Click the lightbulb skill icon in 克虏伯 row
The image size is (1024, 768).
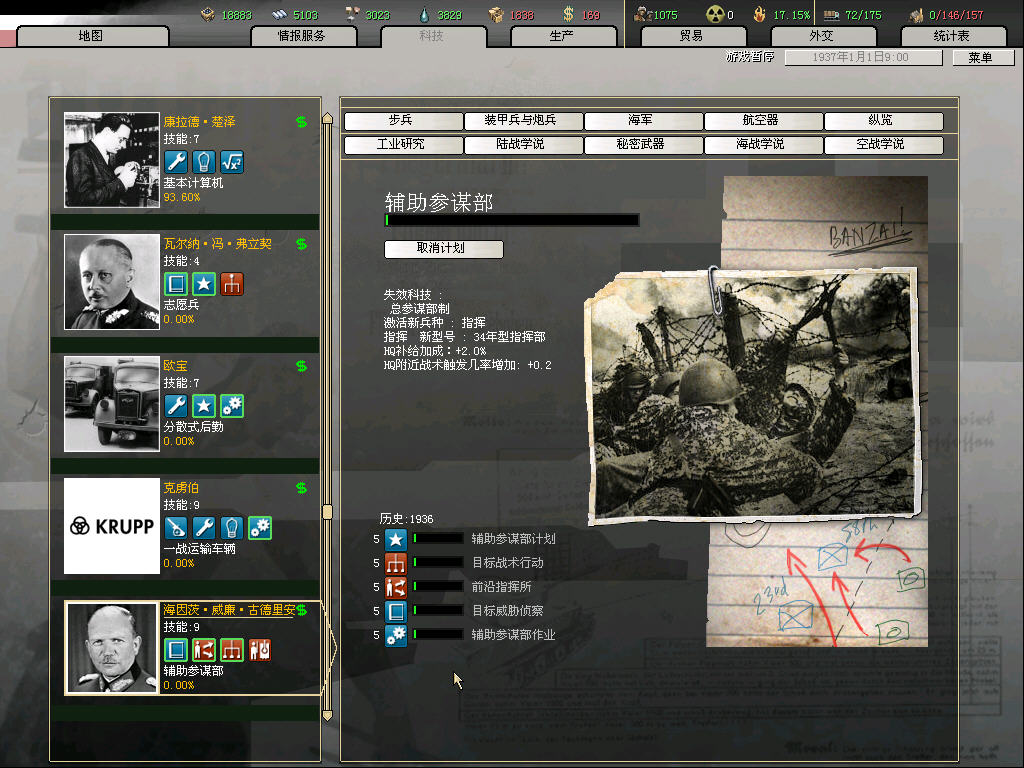[232, 527]
